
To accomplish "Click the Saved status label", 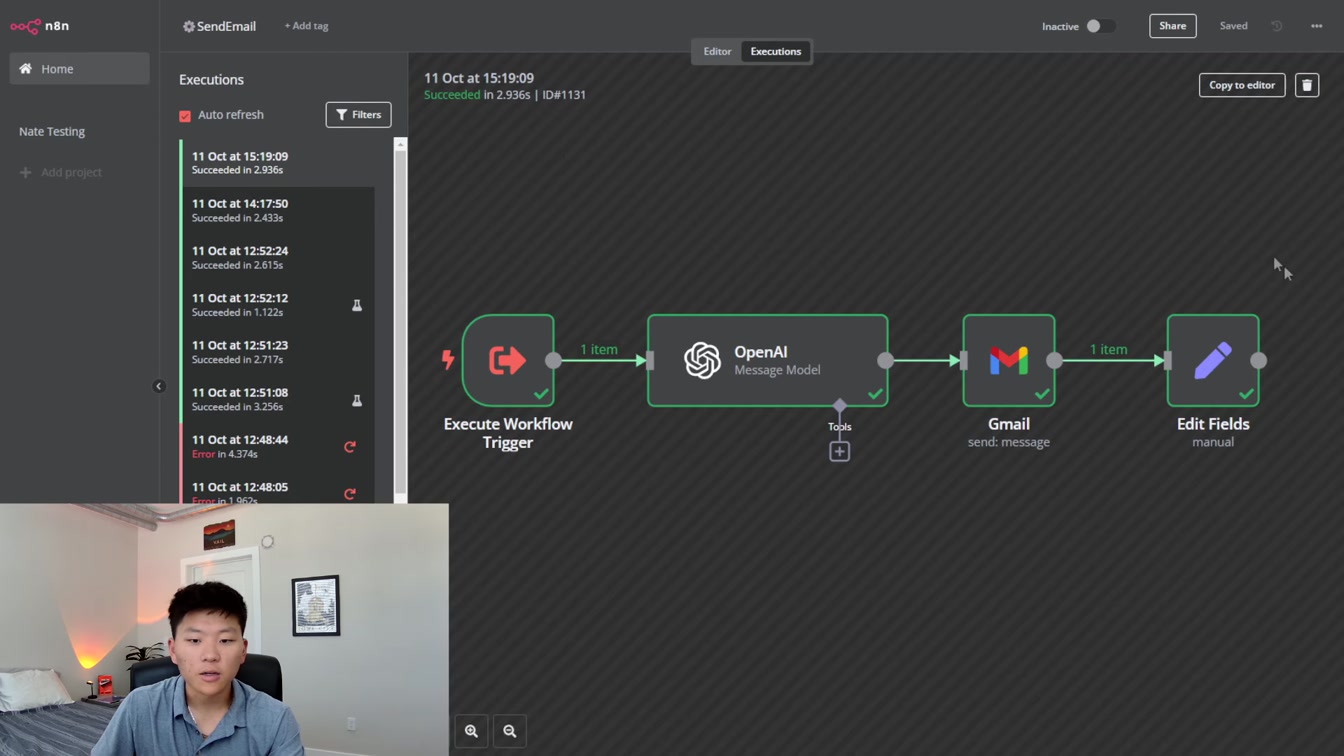I will coord(1233,26).
